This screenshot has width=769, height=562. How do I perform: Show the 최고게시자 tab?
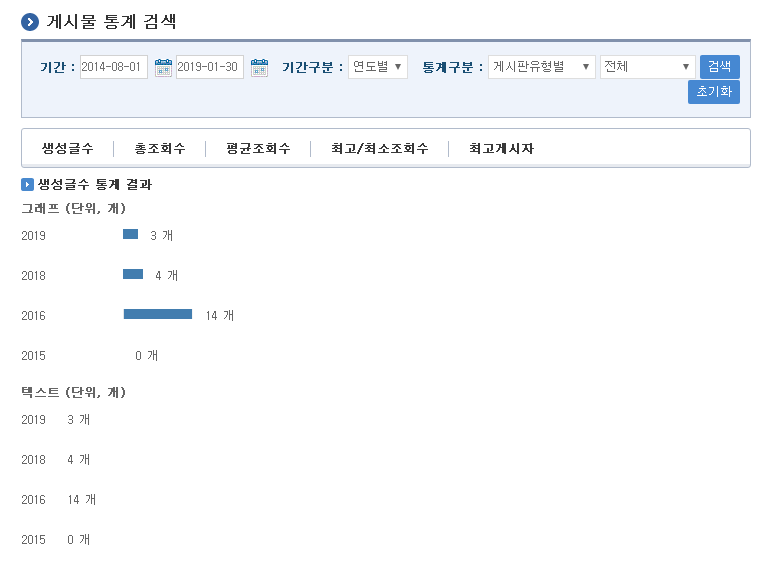[501, 148]
